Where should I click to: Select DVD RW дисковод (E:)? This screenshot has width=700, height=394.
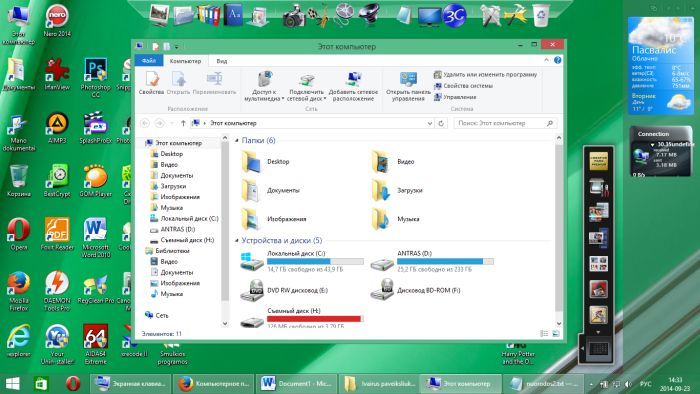click(x=284, y=290)
